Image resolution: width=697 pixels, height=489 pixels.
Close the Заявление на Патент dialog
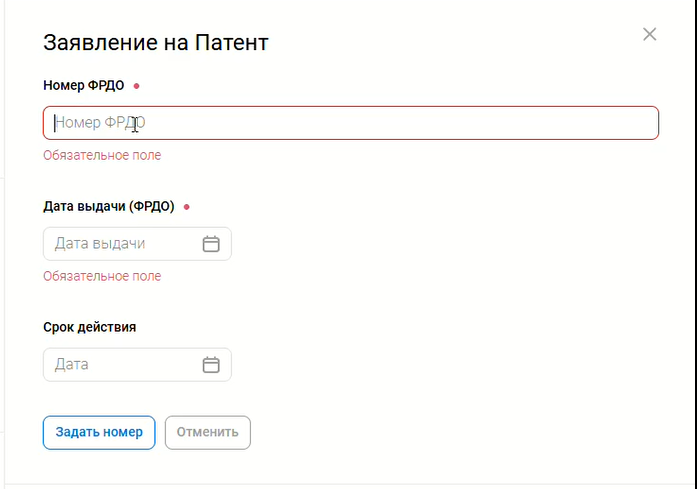coord(649,35)
